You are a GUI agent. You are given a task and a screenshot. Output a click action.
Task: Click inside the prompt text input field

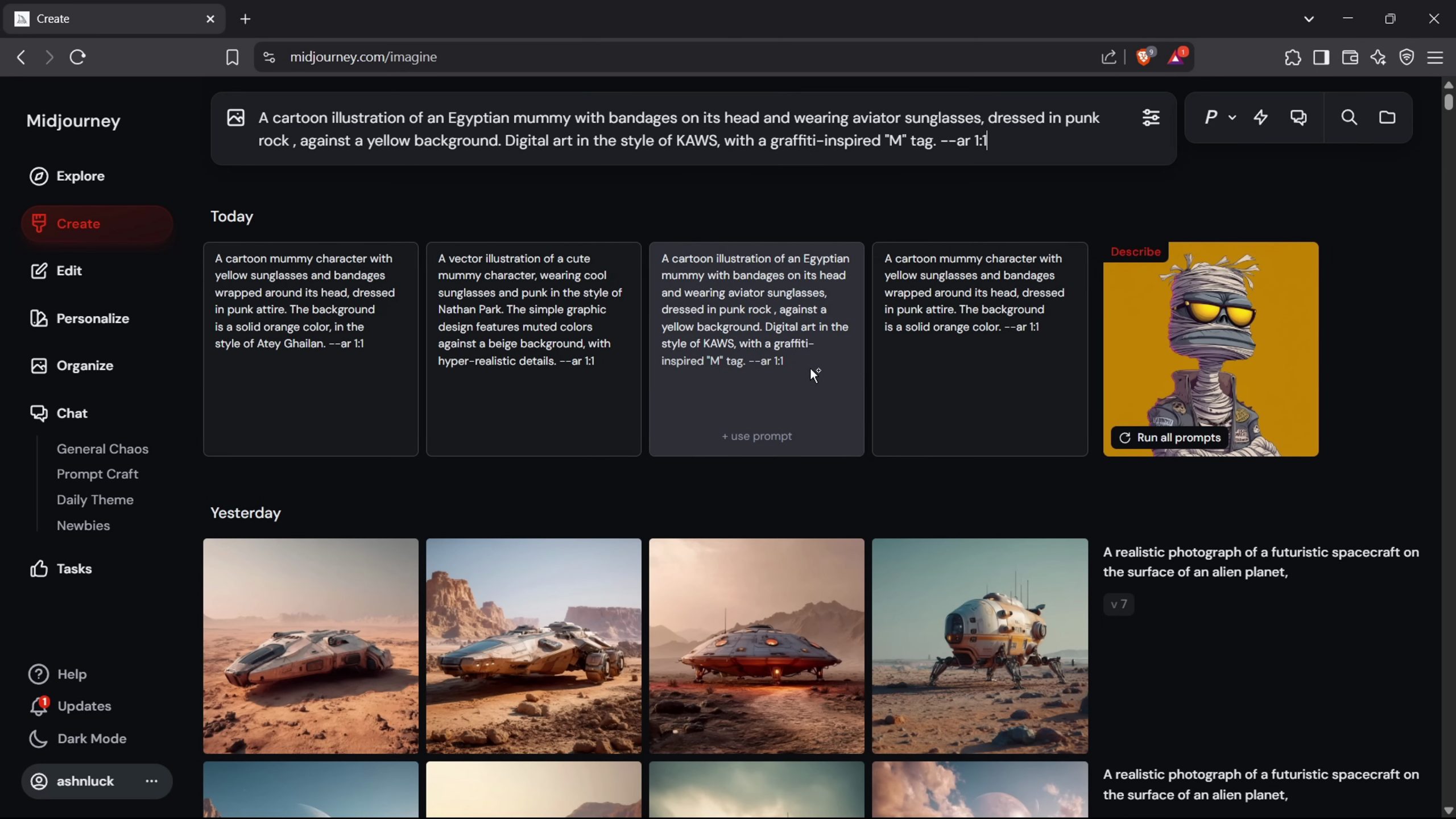click(680, 129)
